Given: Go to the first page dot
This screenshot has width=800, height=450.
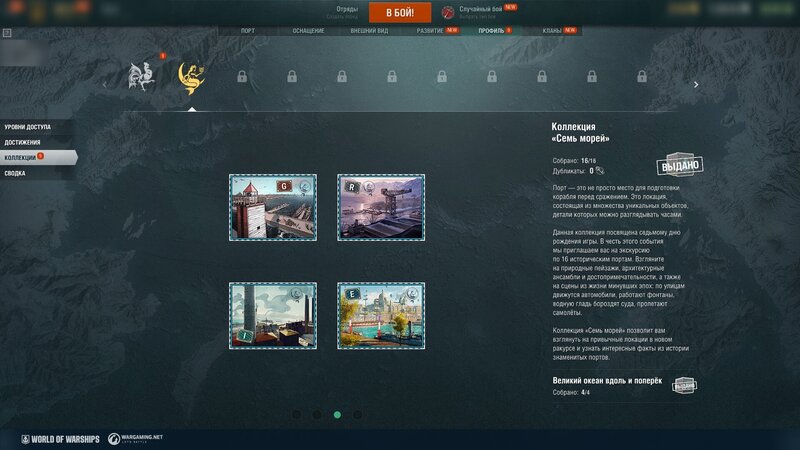Looking at the screenshot, I should point(297,415).
